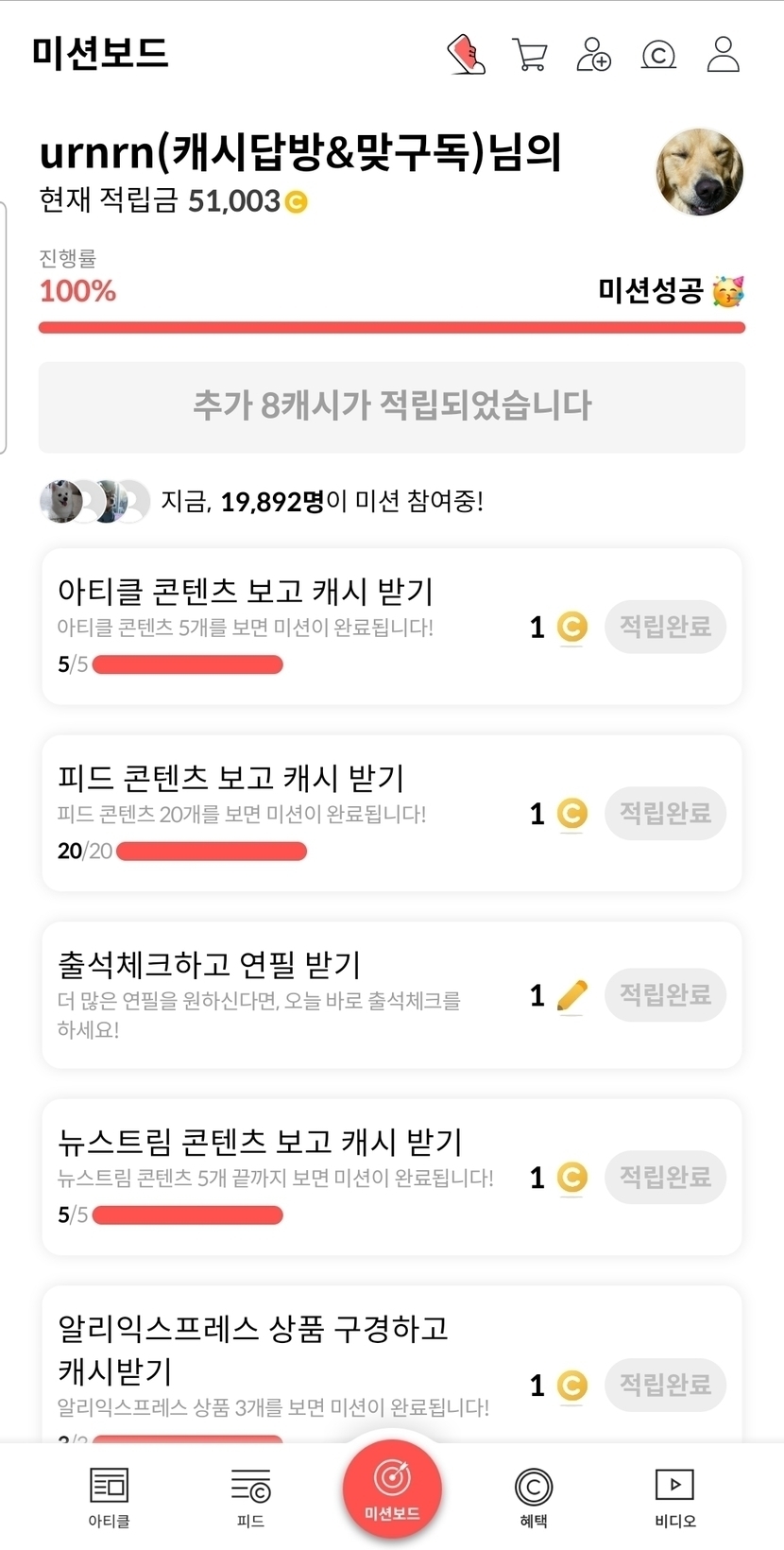Screen dimensions: 784x1550
Task: Switch to the 아티클 tab
Action: [x=109, y=1498]
